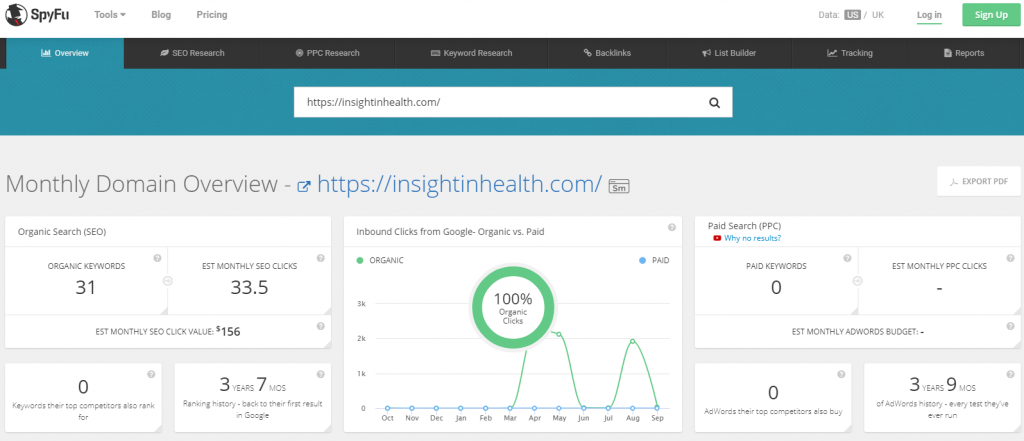
Task: Click help icon beside Paid Keywords
Action: (x=846, y=258)
